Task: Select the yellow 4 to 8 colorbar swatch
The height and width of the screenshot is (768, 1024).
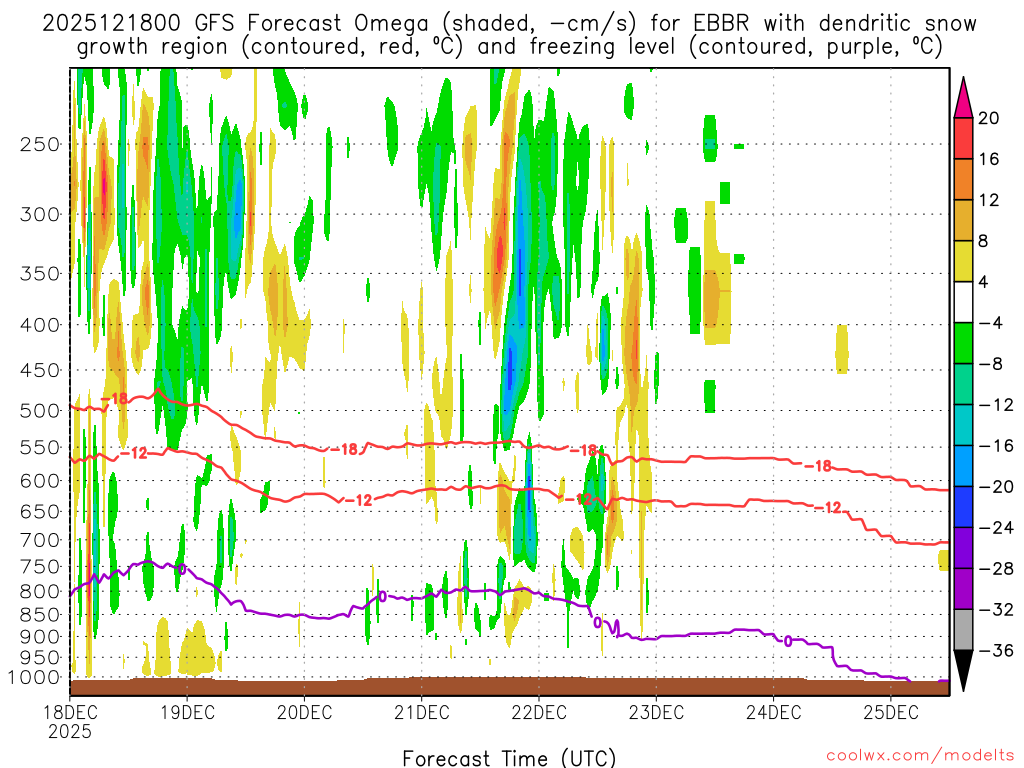Action: tap(963, 261)
